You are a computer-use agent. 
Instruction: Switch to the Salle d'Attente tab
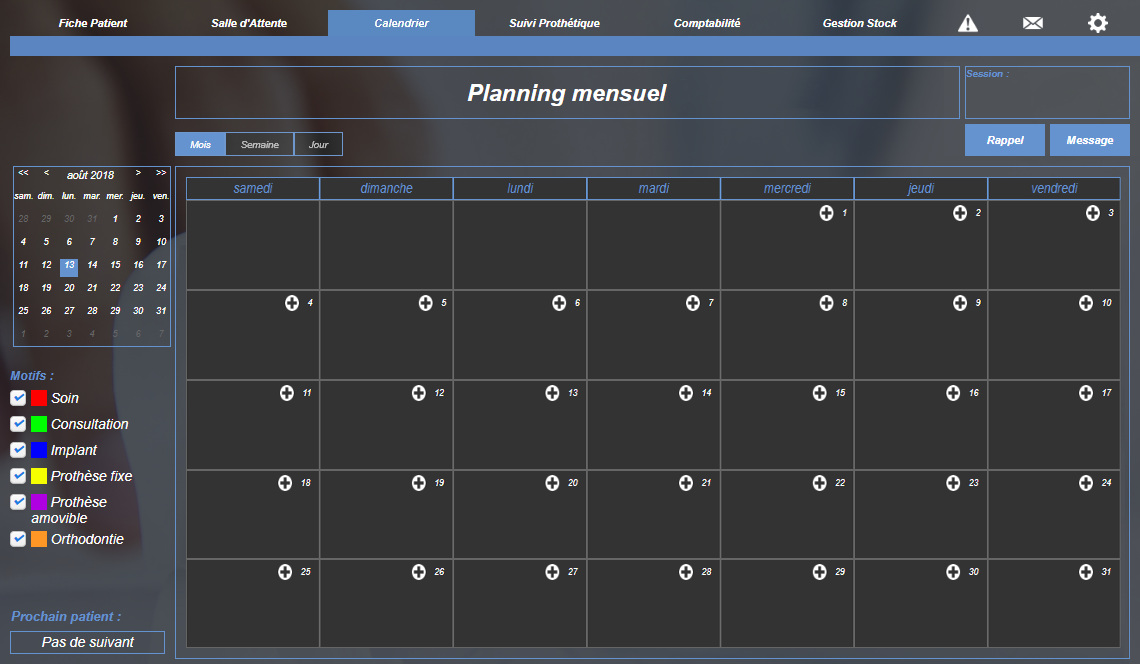pyautogui.click(x=249, y=23)
